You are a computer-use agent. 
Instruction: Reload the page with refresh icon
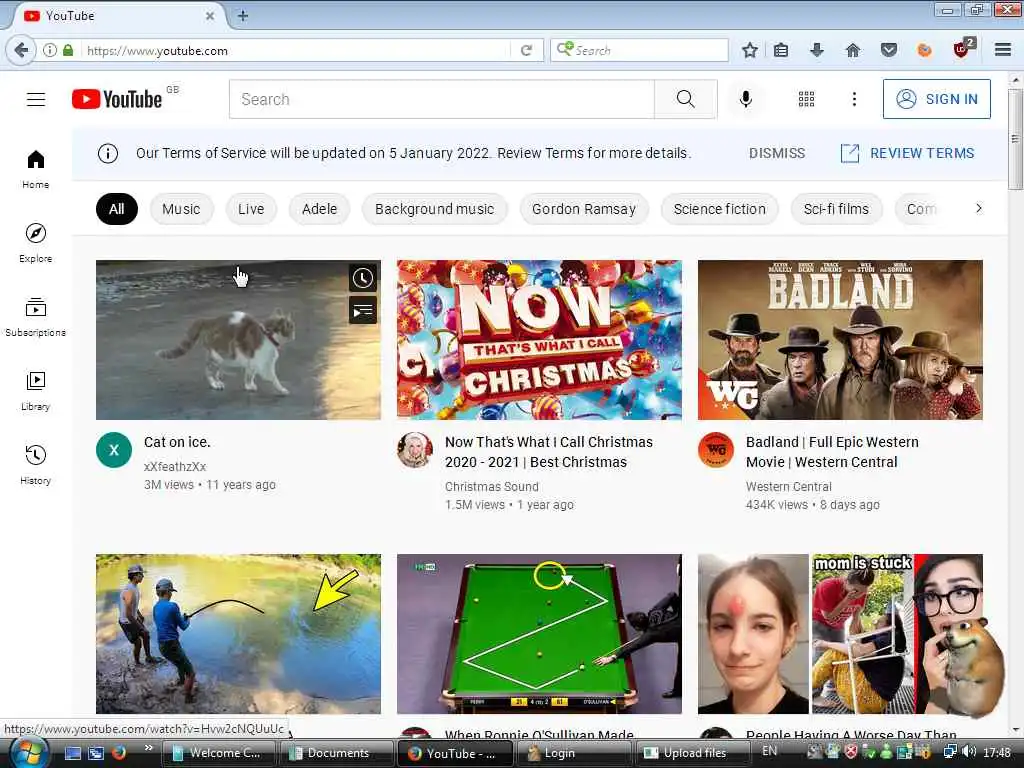point(526,50)
